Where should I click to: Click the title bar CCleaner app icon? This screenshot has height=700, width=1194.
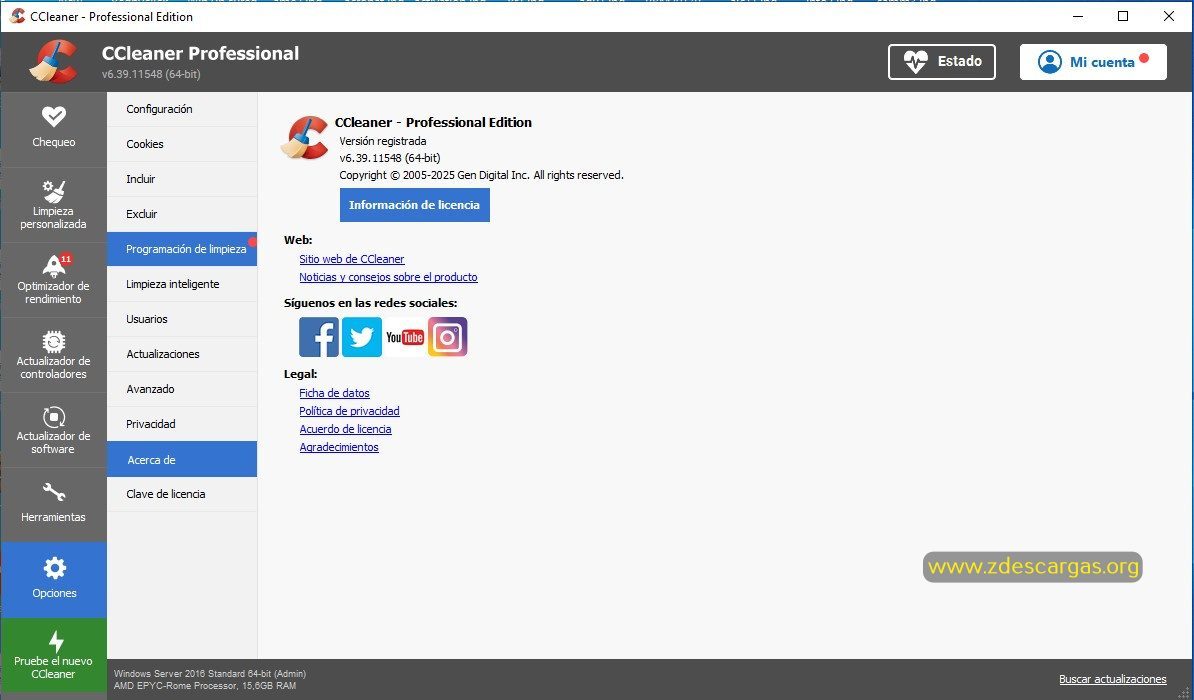(x=18, y=16)
